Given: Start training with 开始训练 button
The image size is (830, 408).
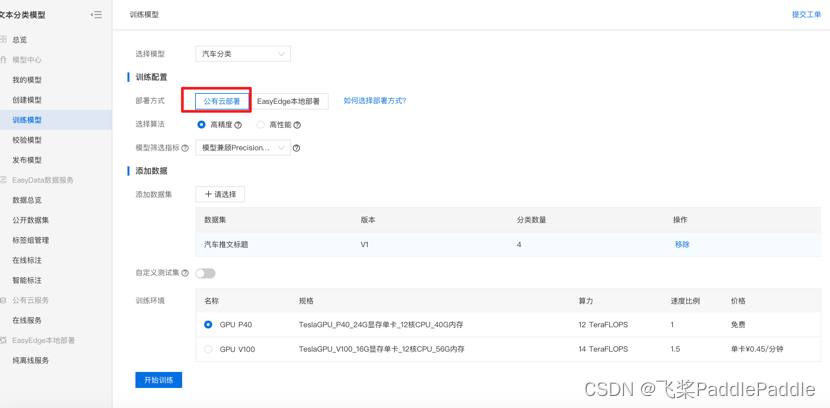Looking at the screenshot, I should 159,380.
